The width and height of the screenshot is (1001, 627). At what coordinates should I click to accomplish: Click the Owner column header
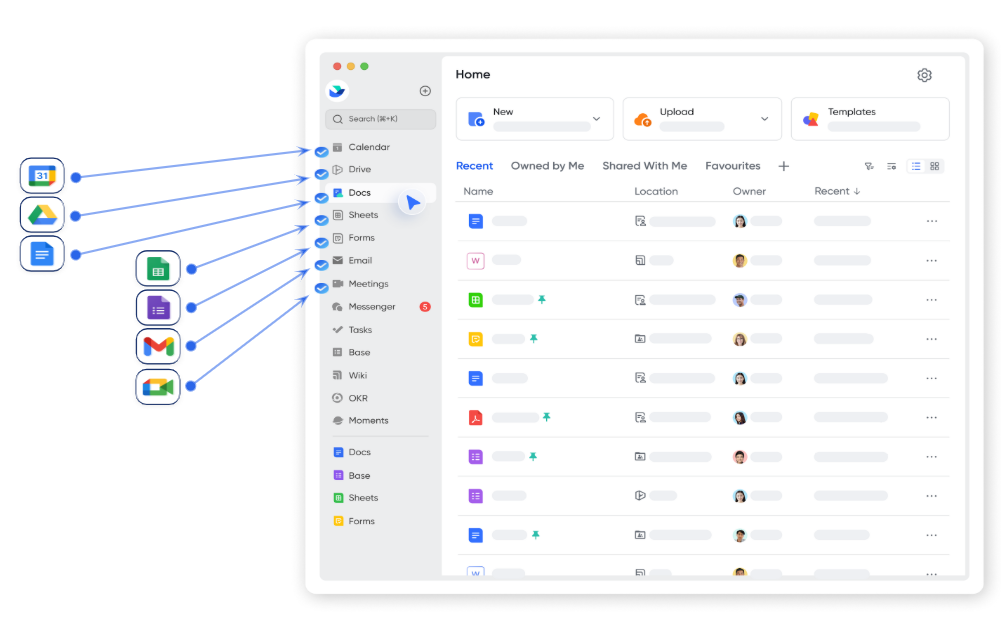(x=749, y=191)
